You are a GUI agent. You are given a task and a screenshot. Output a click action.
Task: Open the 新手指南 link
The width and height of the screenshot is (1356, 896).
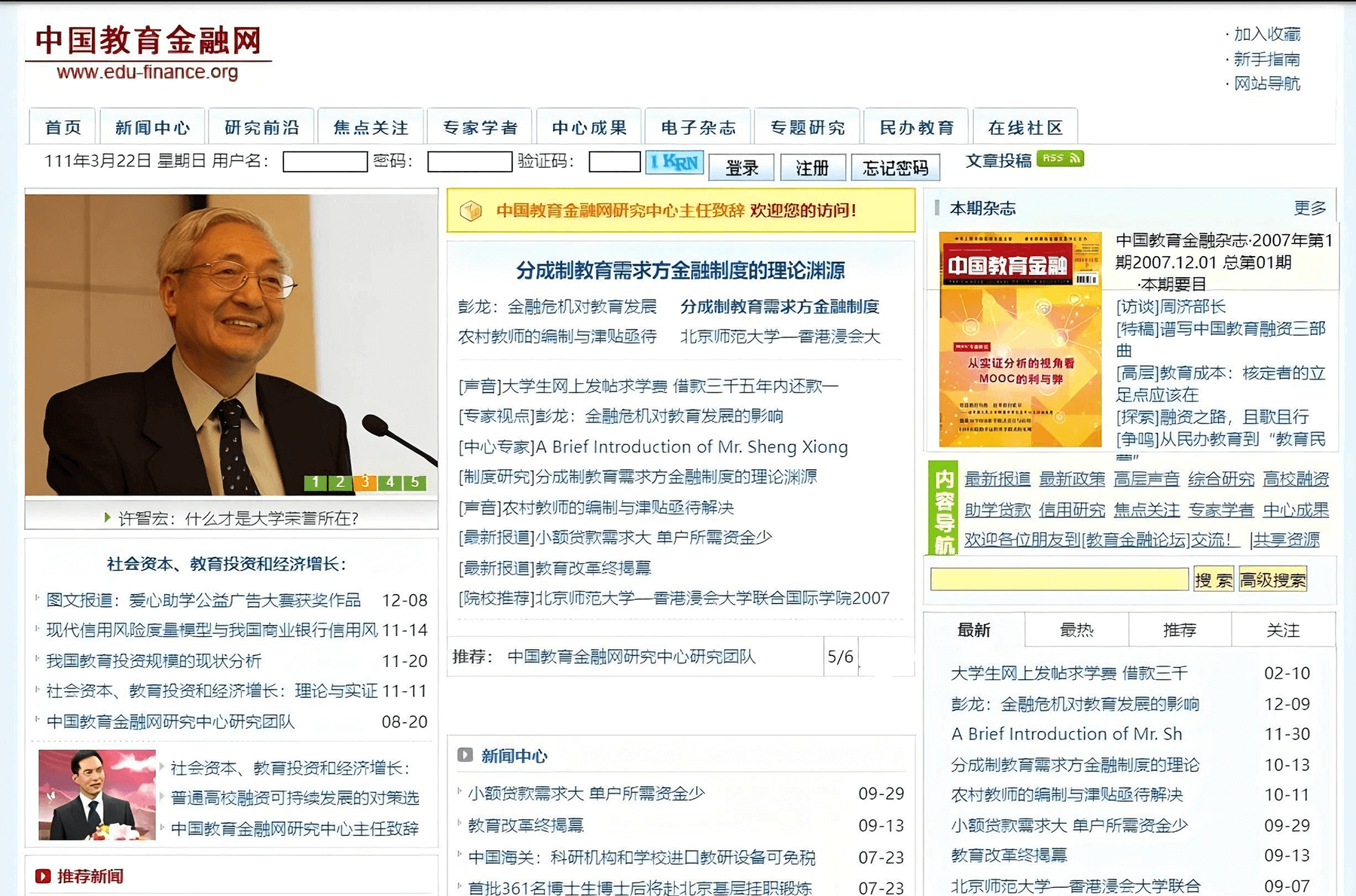(1267, 59)
